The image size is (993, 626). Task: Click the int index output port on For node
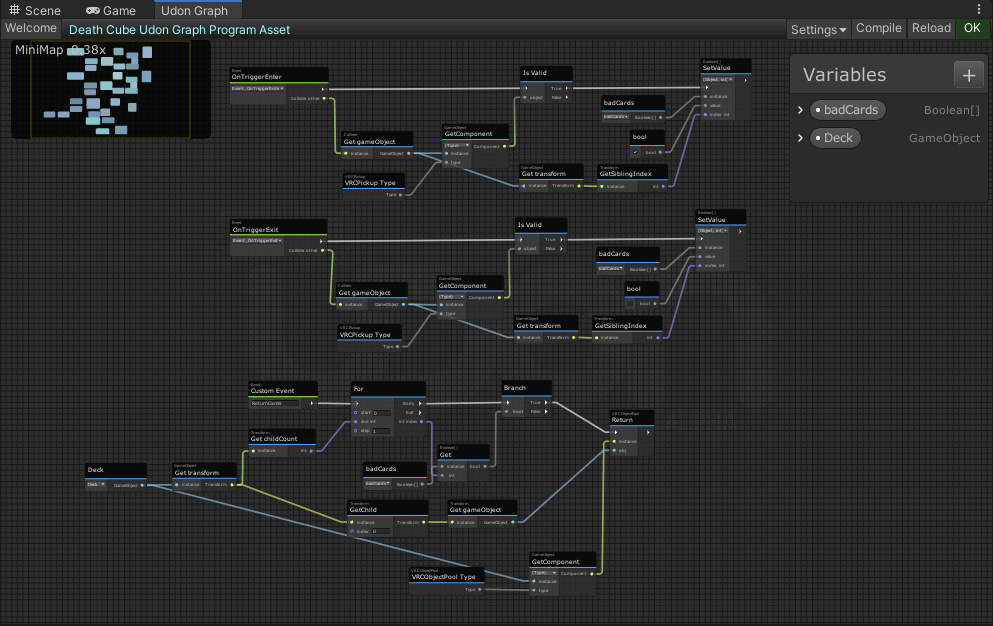[x=421, y=421]
